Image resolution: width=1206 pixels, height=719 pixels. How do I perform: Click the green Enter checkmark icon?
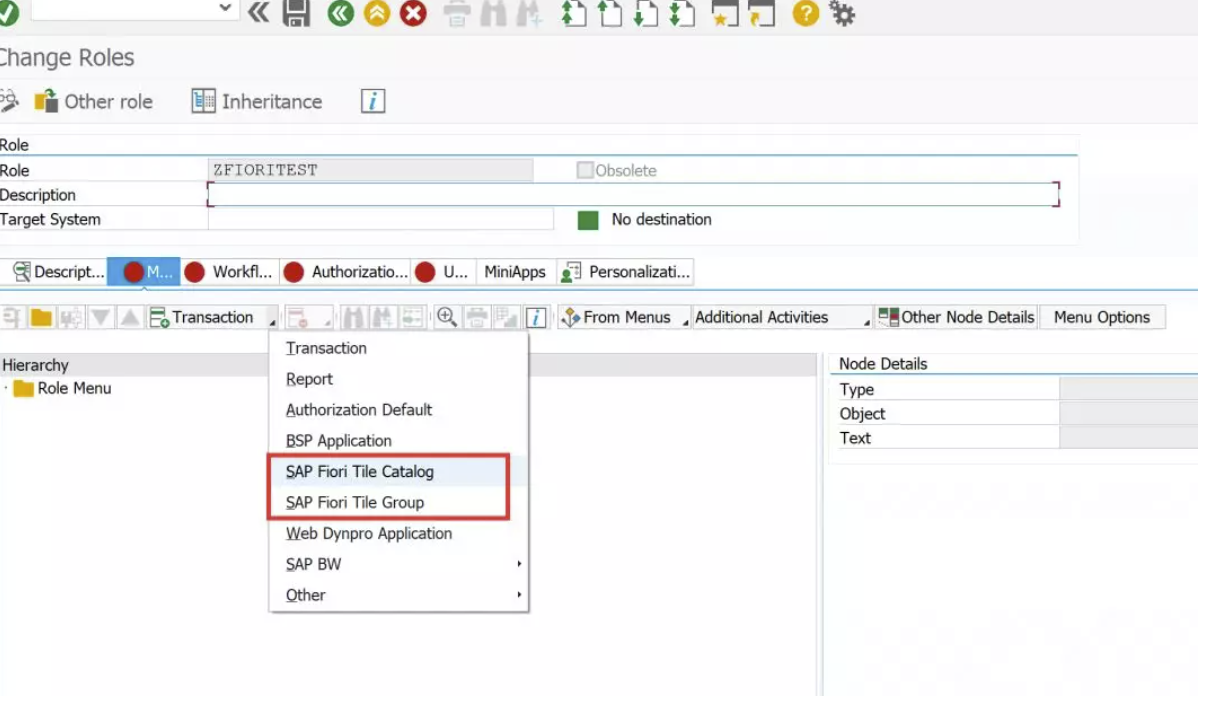pyautogui.click(x=7, y=13)
